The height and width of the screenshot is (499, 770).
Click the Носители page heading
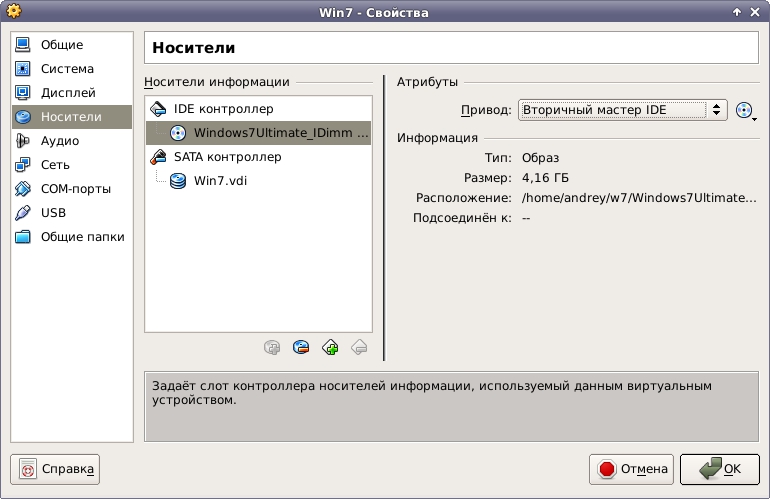click(193, 48)
